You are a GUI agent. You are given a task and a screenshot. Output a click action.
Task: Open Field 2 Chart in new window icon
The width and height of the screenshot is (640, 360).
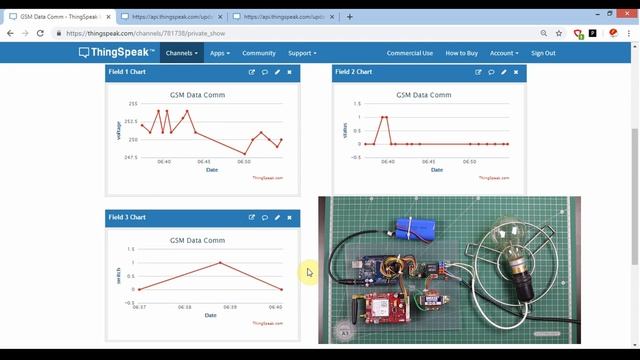[478, 72]
